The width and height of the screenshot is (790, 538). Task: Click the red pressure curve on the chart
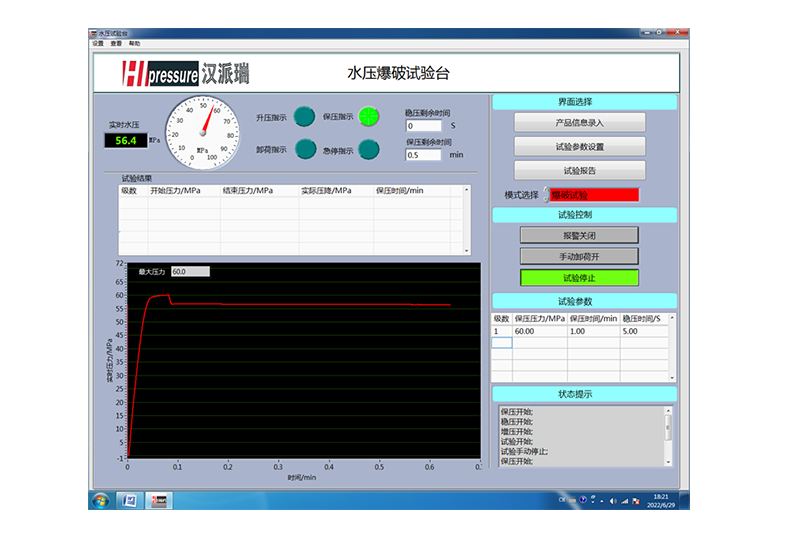click(302, 304)
